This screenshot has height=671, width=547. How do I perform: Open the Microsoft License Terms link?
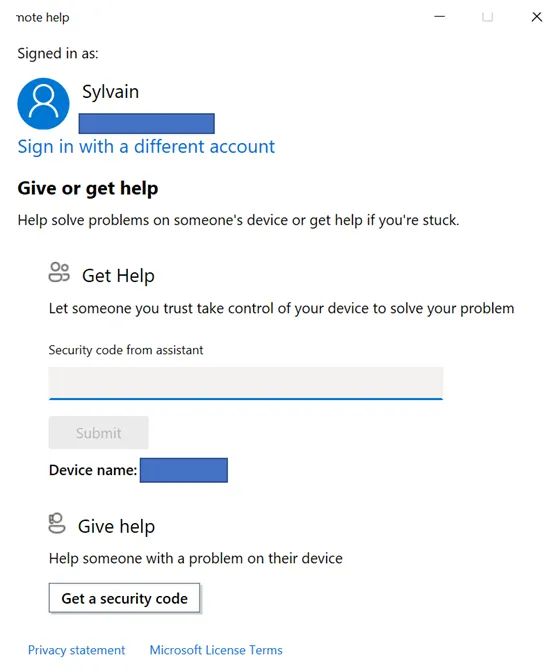pyautogui.click(x=216, y=650)
